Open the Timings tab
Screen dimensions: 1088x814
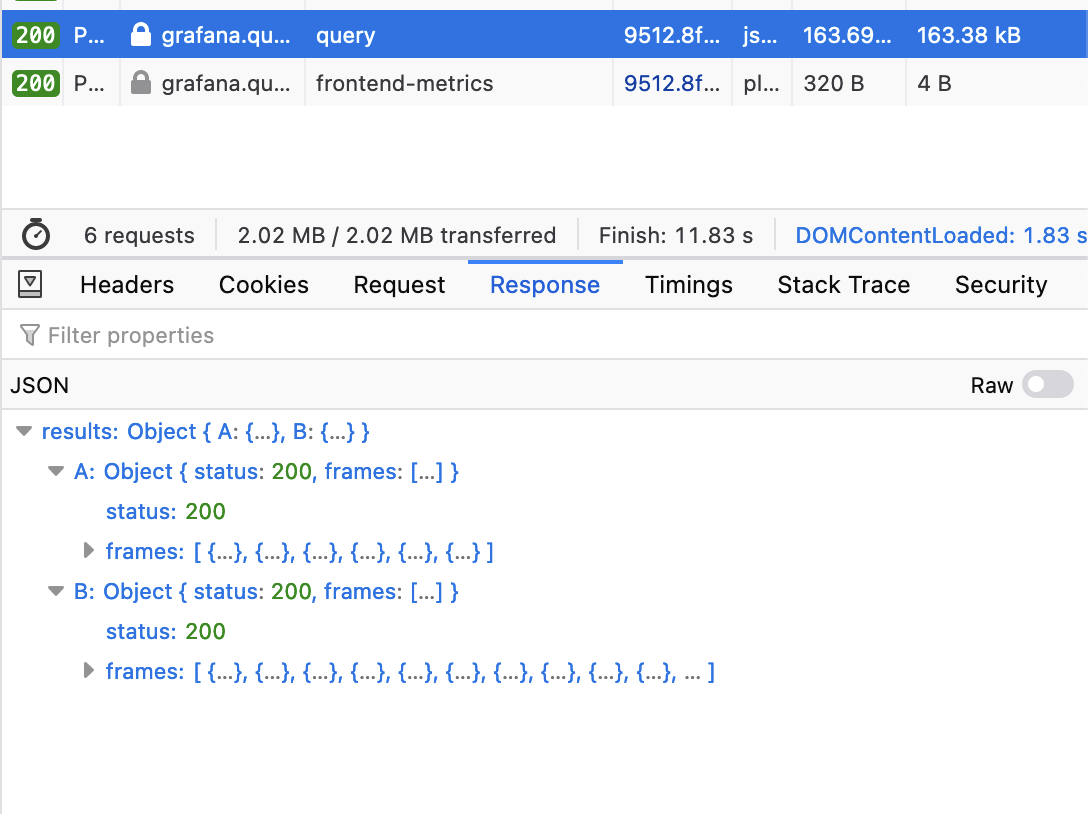[x=688, y=284]
